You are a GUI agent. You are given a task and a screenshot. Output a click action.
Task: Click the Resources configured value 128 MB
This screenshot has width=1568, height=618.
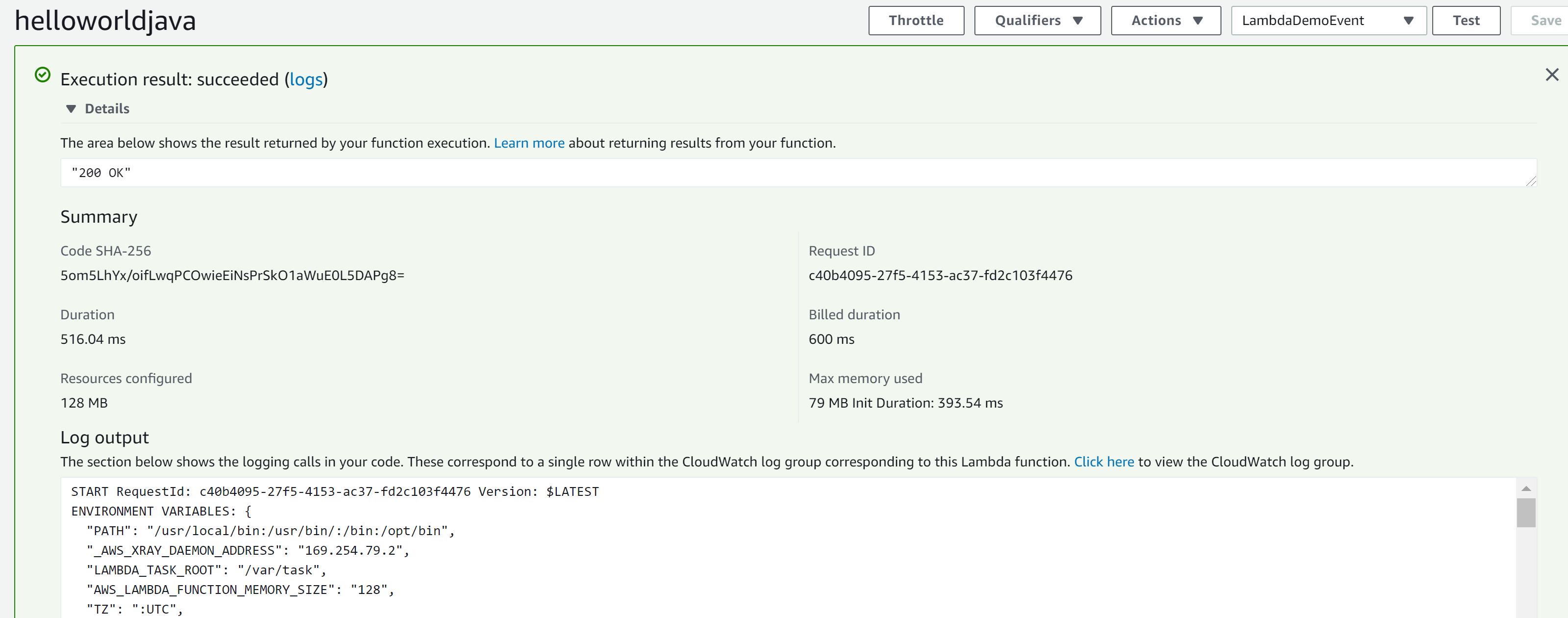coord(84,403)
